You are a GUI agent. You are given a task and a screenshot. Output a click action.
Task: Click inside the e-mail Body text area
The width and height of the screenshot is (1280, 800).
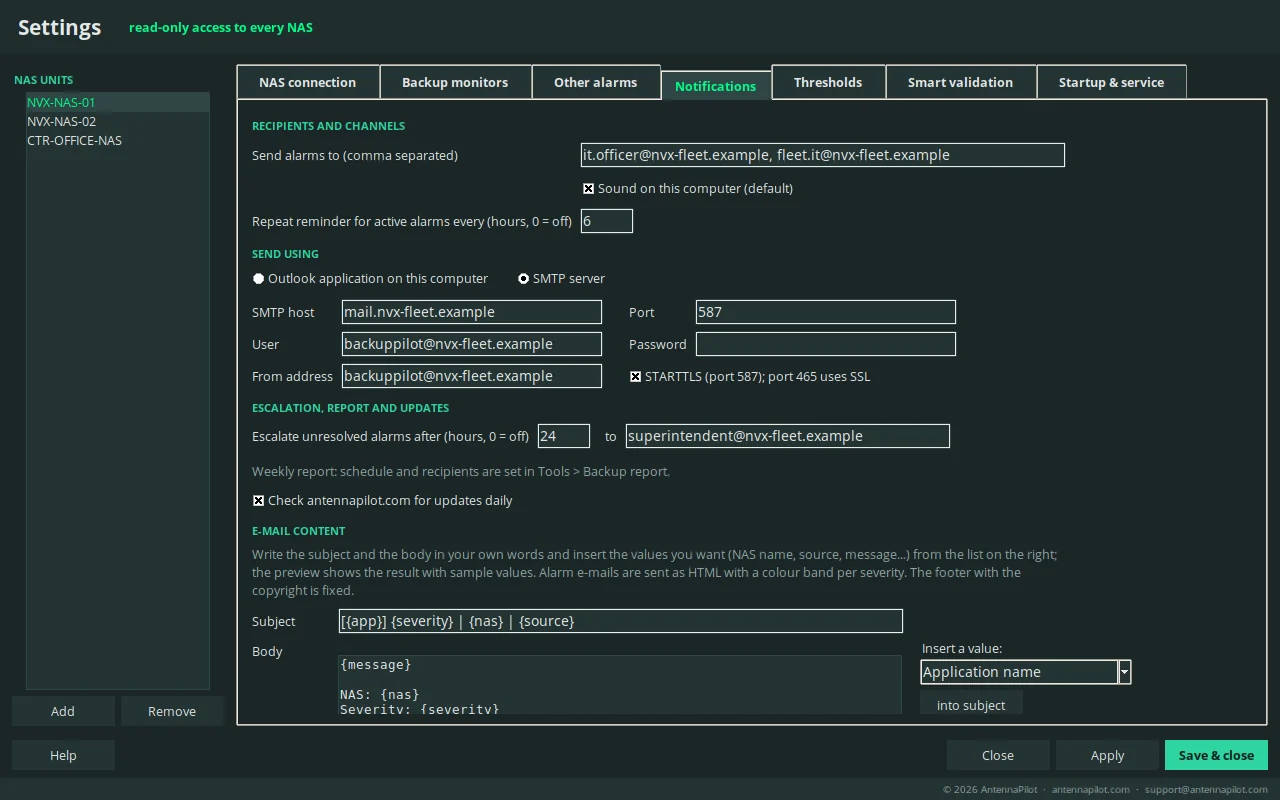pos(620,685)
